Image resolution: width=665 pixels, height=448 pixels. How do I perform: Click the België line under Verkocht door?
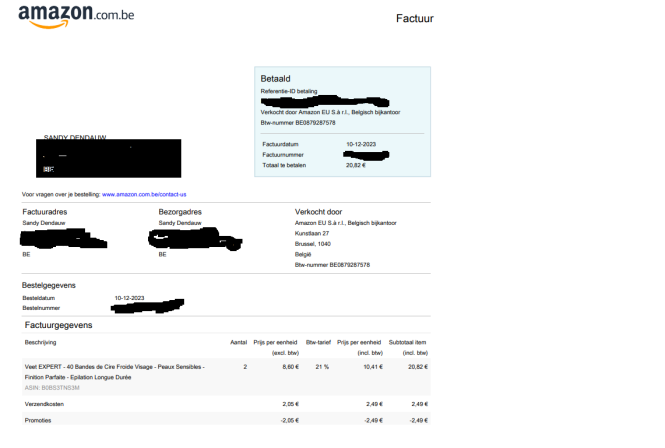point(303,255)
